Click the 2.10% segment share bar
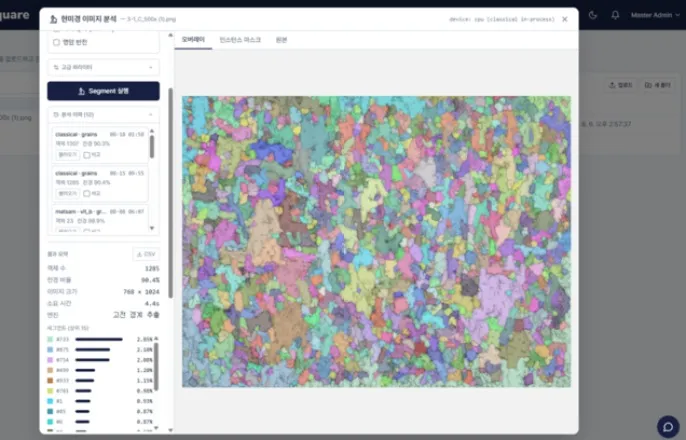 (x=93, y=349)
